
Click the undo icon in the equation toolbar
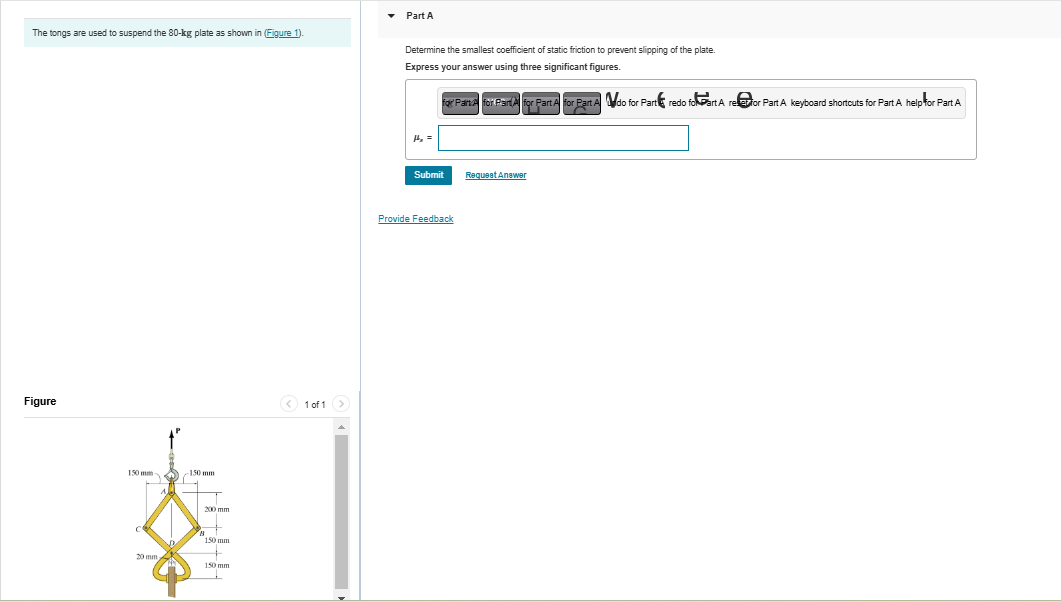pyautogui.click(x=613, y=100)
